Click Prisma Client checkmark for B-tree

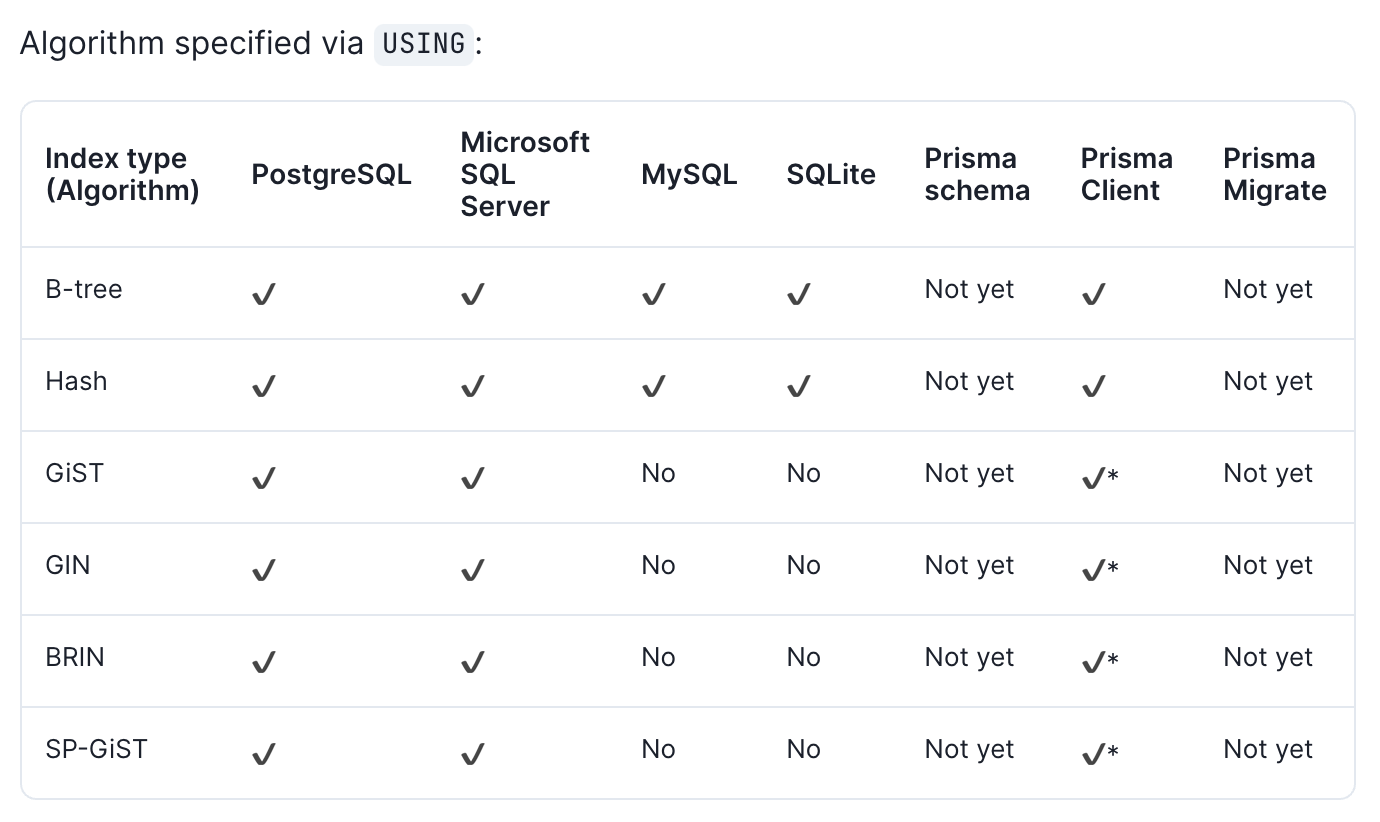[1094, 294]
